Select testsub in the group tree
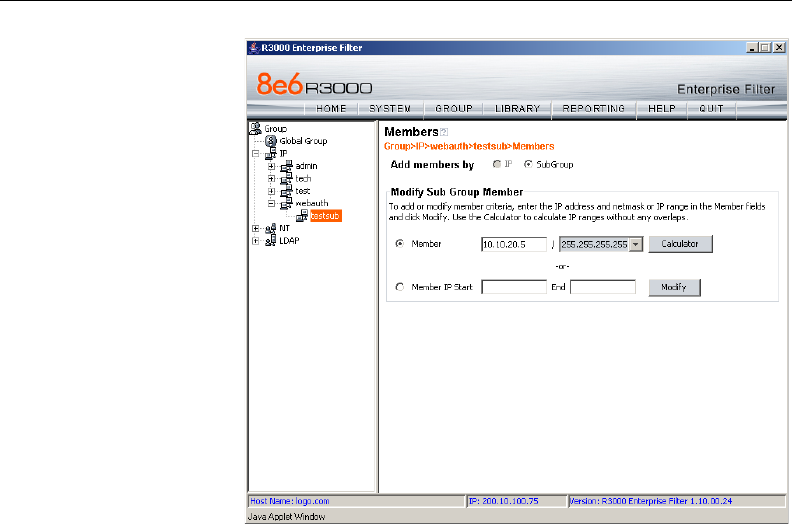 [325, 216]
